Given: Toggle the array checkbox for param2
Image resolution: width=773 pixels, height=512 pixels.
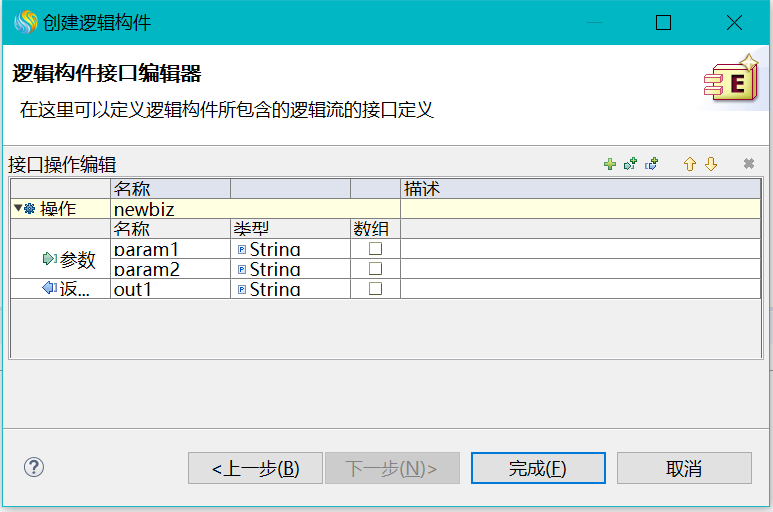Looking at the screenshot, I should tap(375, 269).
